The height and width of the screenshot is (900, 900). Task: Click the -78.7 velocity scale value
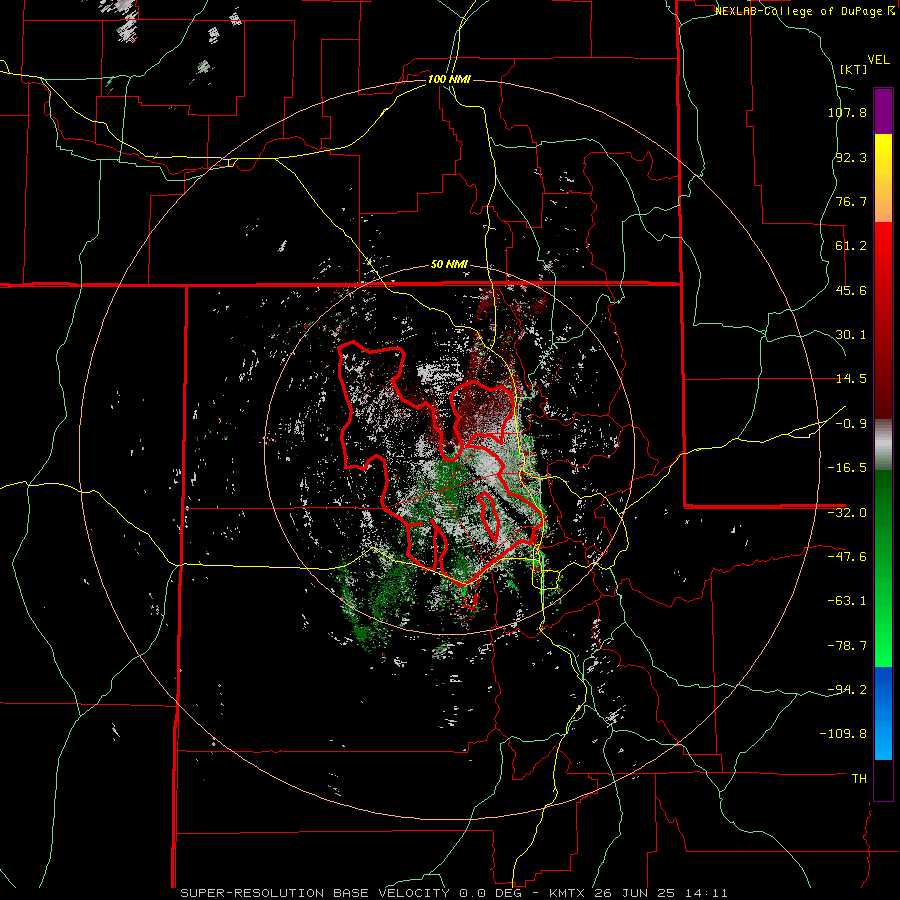(847, 646)
